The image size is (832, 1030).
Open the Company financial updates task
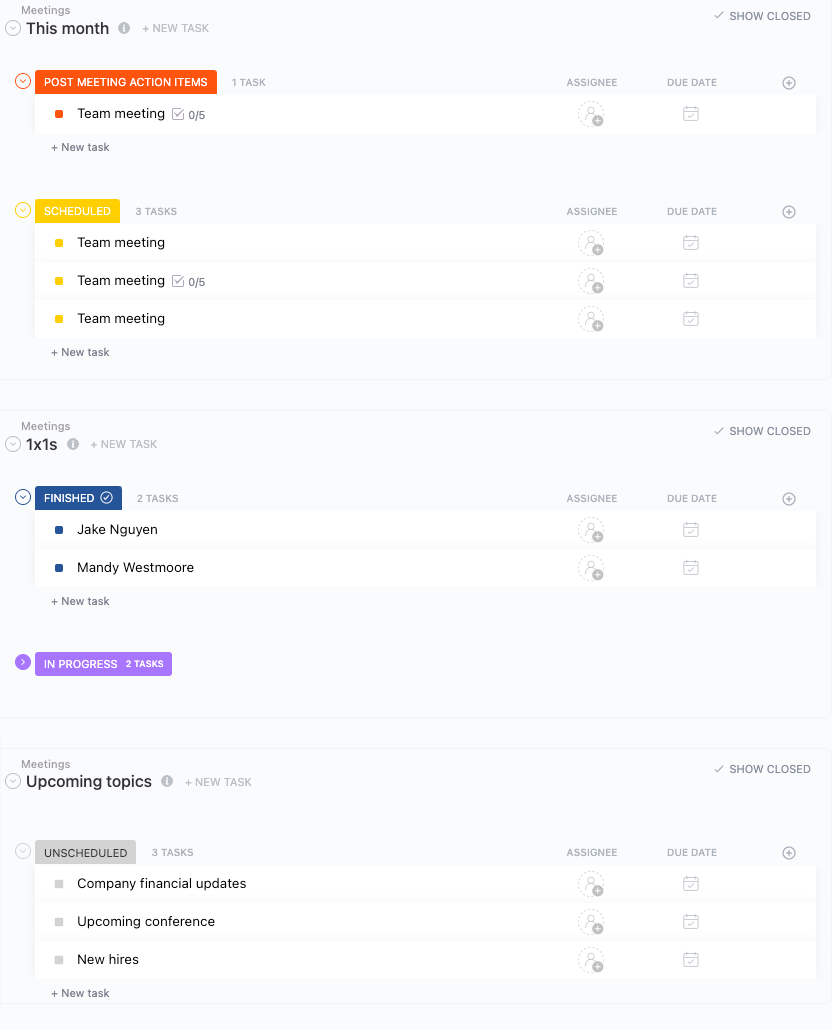point(161,884)
